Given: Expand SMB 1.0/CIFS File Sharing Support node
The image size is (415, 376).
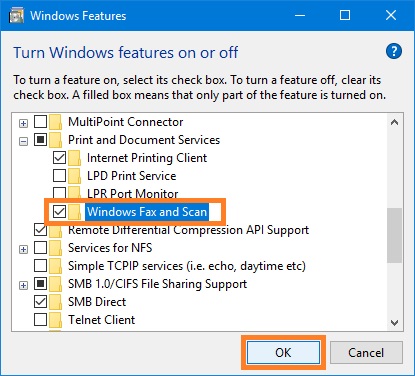Looking at the screenshot, I should pos(23,285).
